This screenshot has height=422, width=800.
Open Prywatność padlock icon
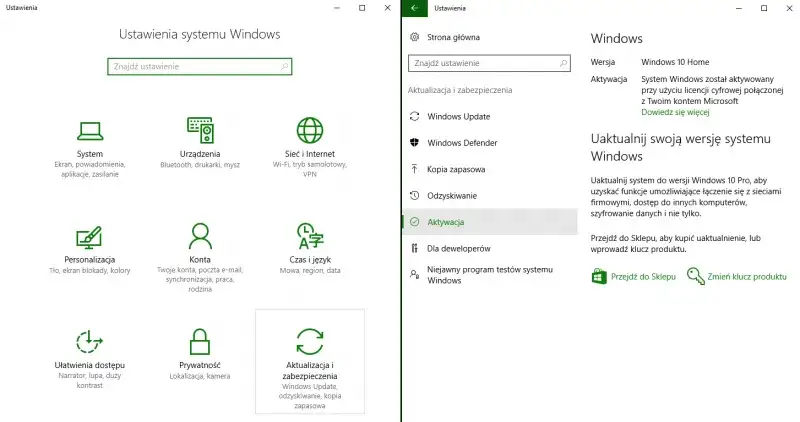click(x=199, y=341)
